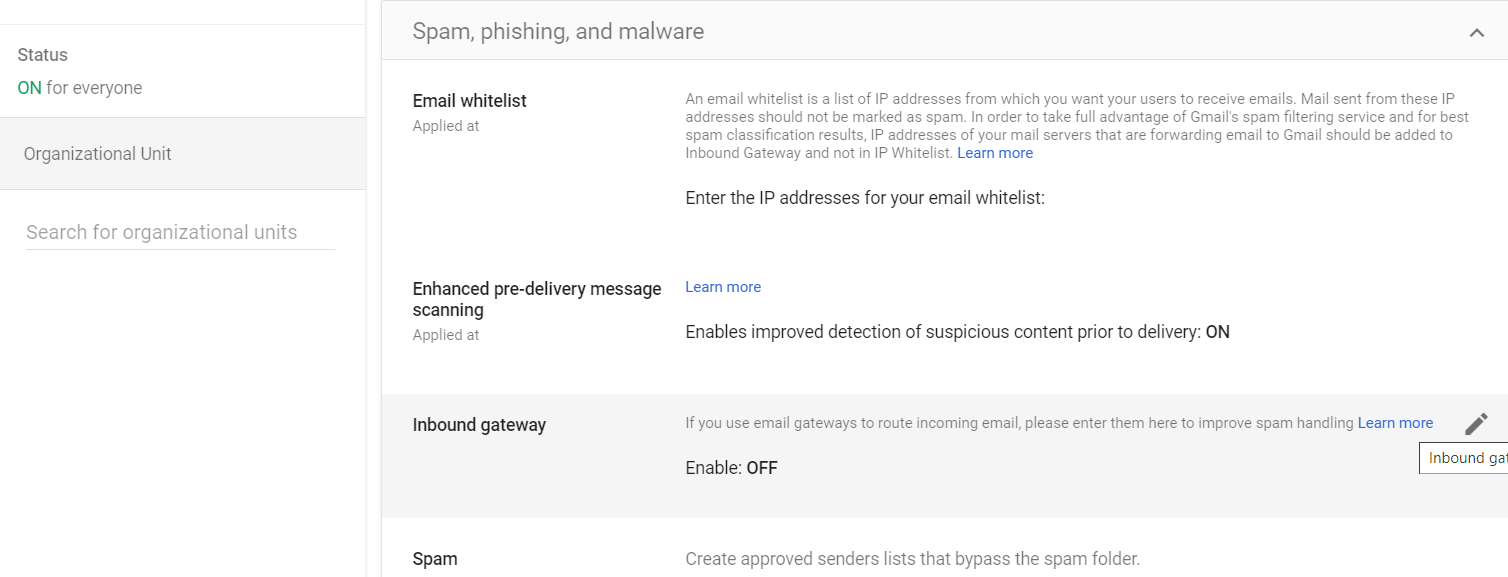Viewport: 1508px width, 577px height.
Task: Click the Spam, phishing, and malware heading
Action: tap(558, 31)
